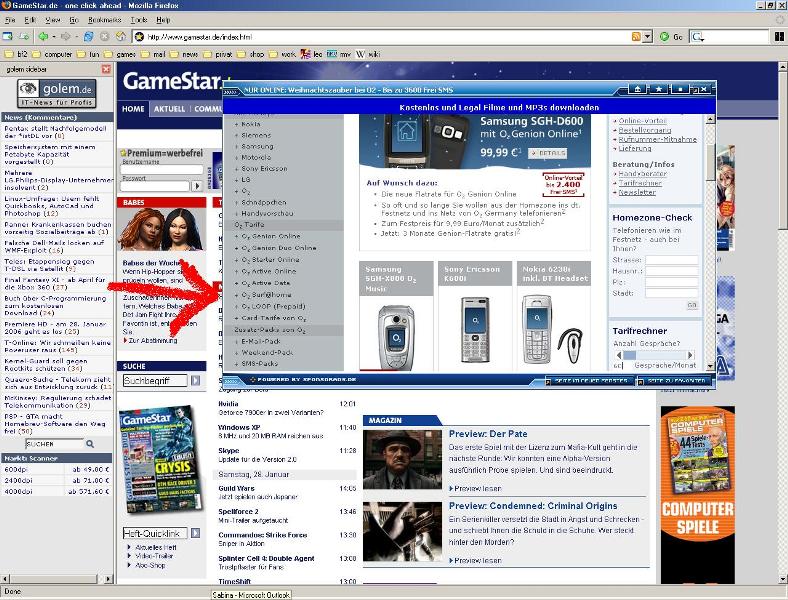Open the View menu

tap(52, 20)
